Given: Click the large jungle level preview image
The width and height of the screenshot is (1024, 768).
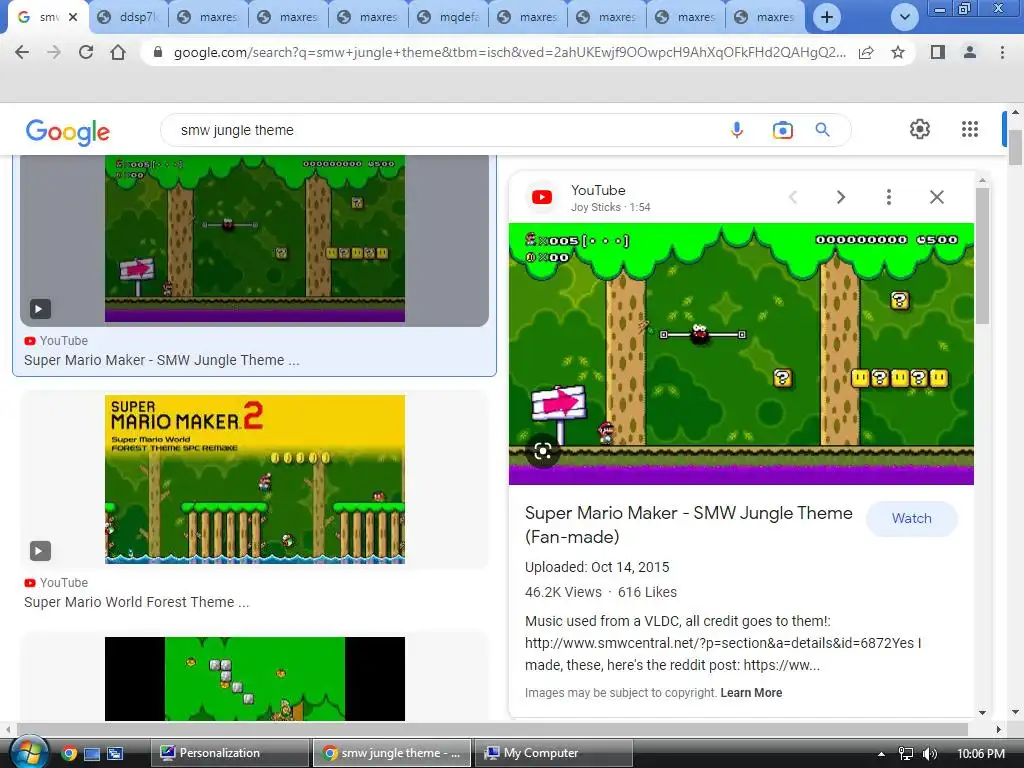Looking at the screenshot, I should [x=741, y=353].
